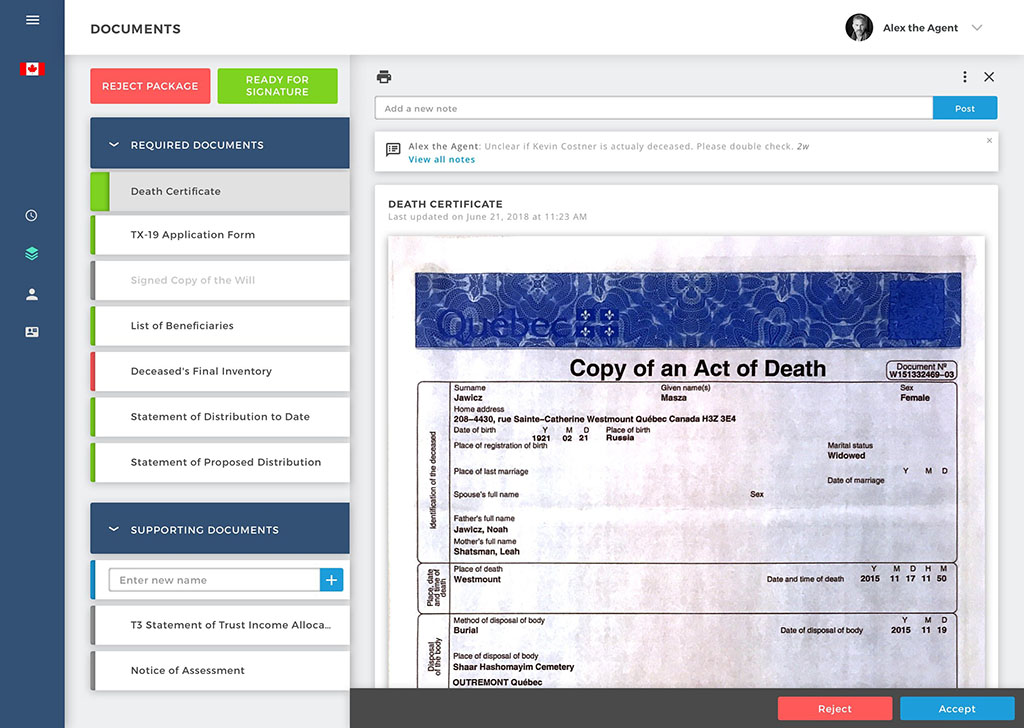The image size is (1024, 728).
Task: Select the clock history icon in the sidebar
Action: tap(31, 214)
